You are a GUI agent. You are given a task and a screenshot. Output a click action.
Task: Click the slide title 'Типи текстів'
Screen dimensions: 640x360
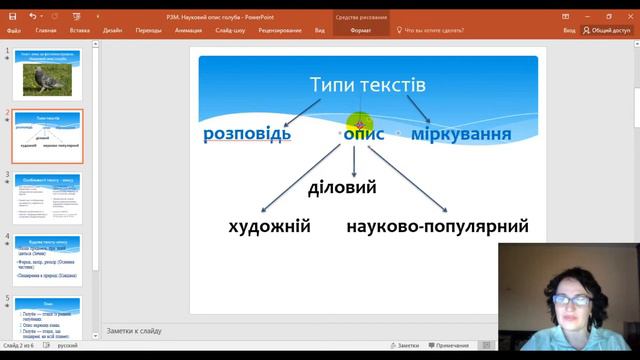coord(368,84)
